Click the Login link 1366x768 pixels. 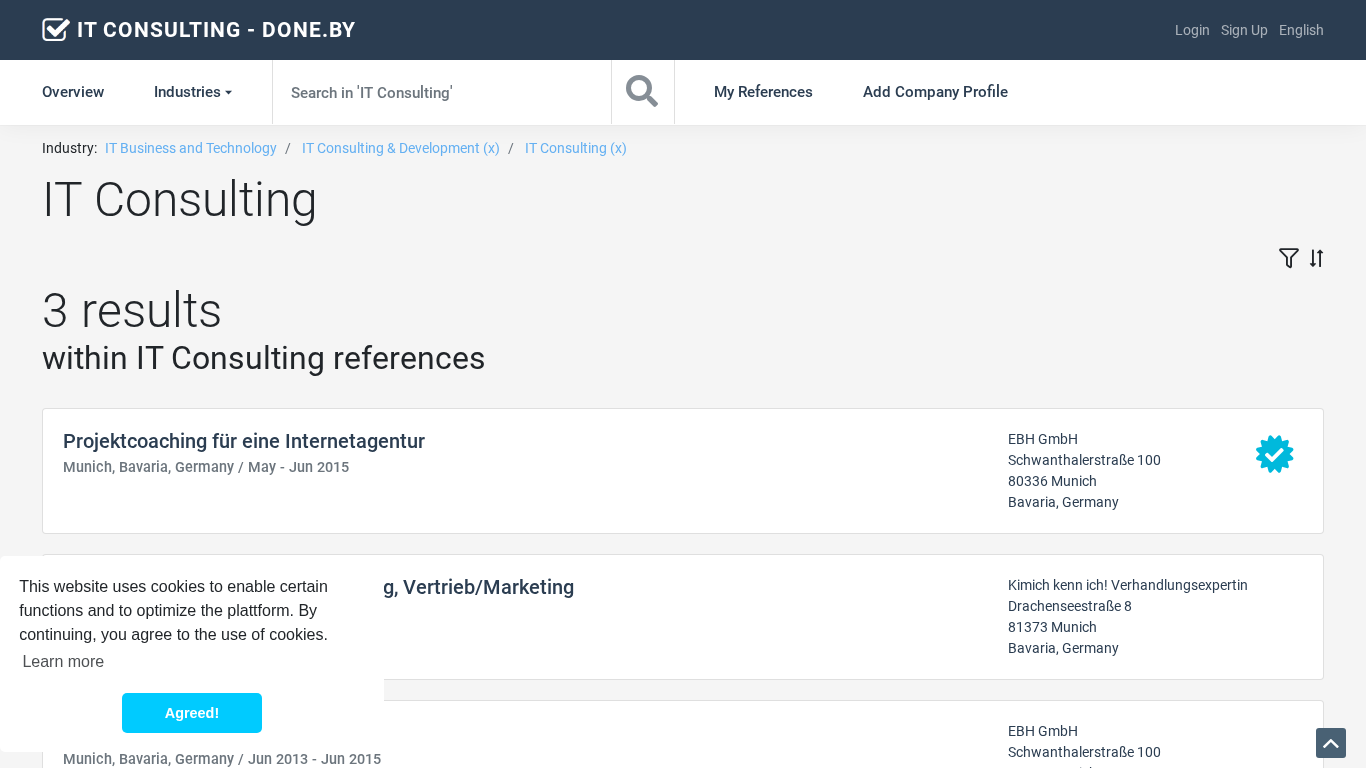click(x=1191, y=30)
